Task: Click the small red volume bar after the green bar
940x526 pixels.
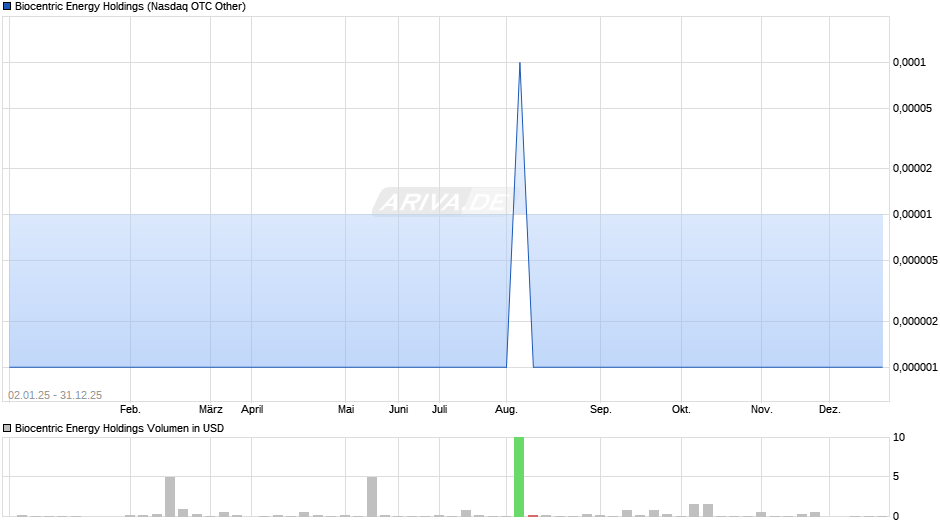Action: (x=533, y=515)
